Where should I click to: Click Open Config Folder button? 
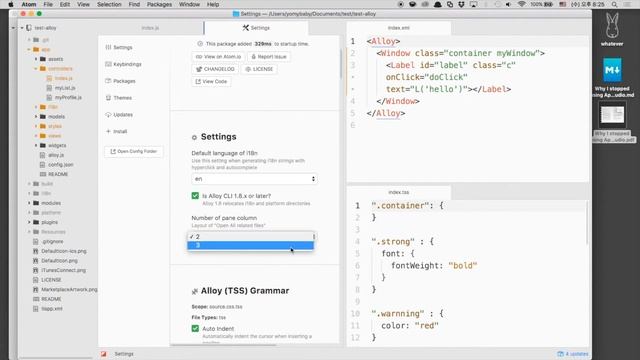click(x=133, y=151)
